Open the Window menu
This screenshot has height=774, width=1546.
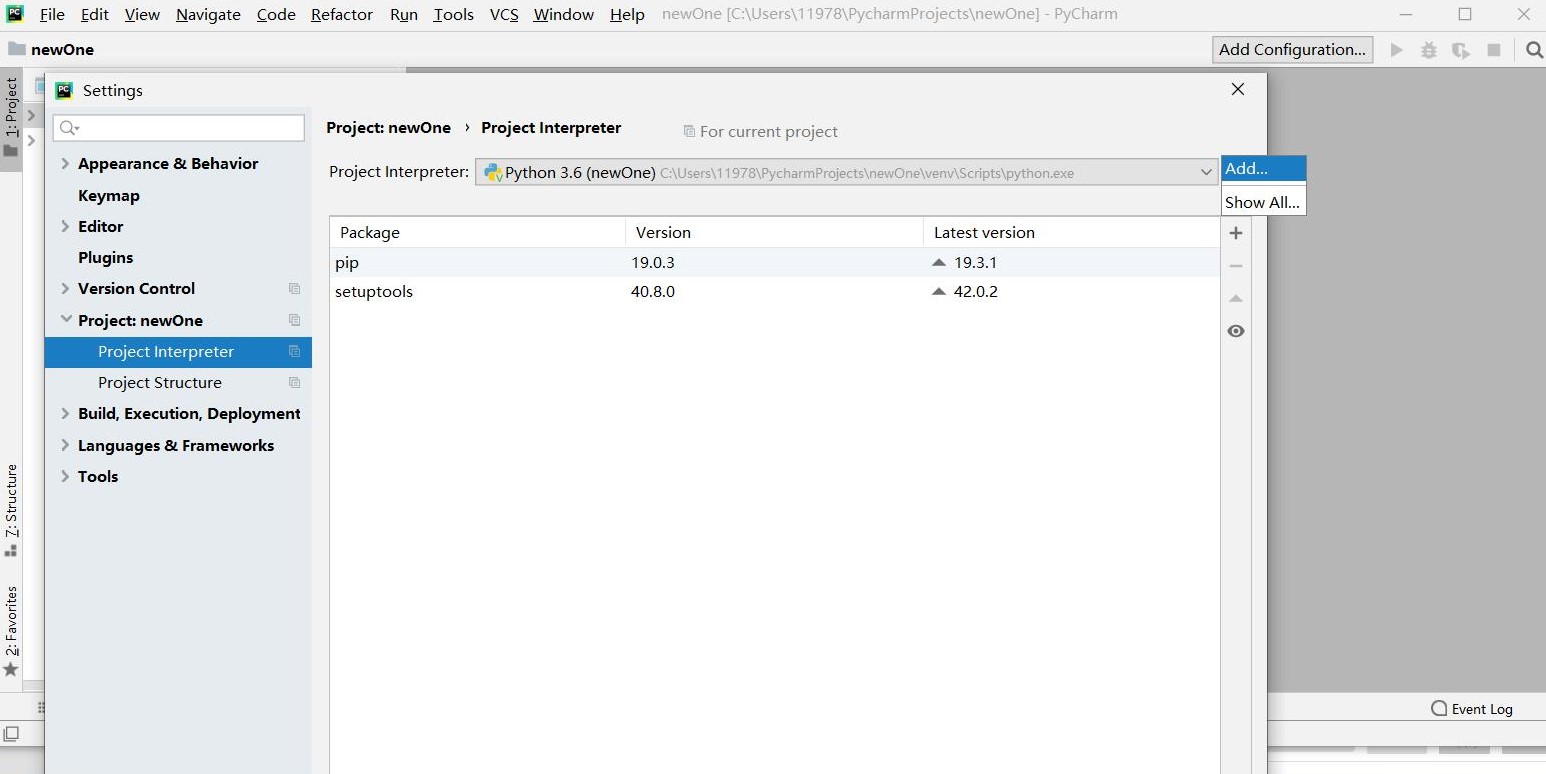(x=563, y=15)
